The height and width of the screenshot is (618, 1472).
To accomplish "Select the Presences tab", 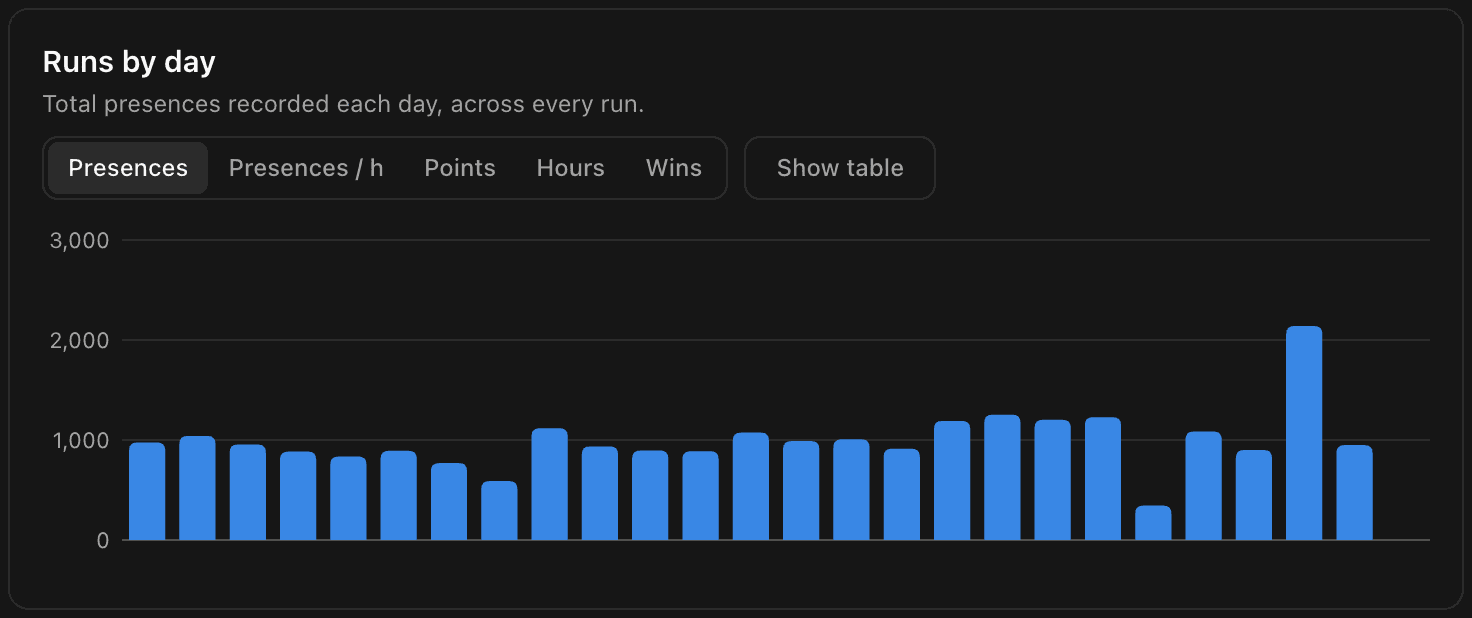I will coord(128,168).
